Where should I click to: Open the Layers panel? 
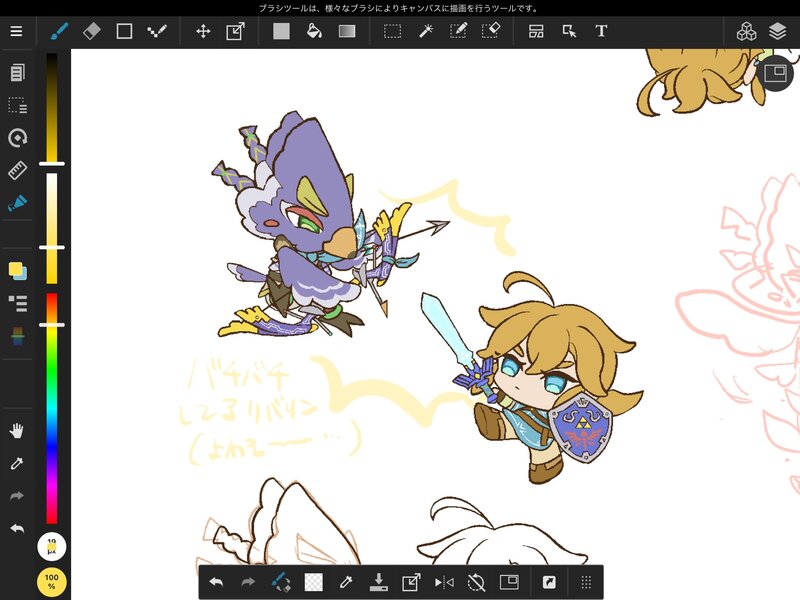tap(777, 31)
